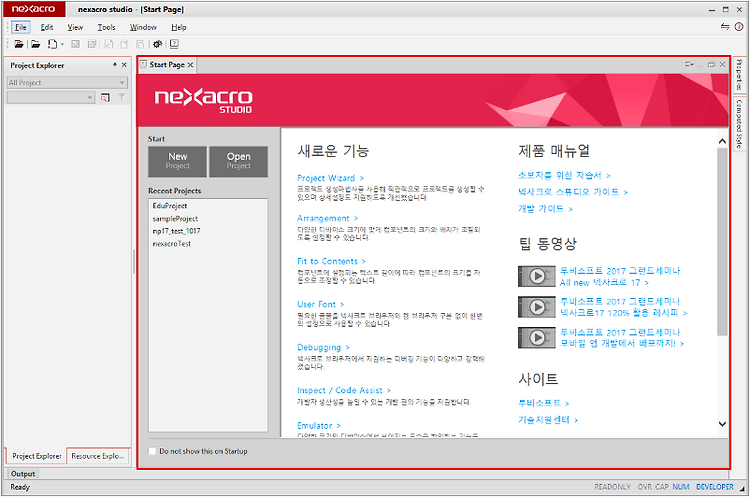Click the Open folder toolbar icon

(35, 44)
